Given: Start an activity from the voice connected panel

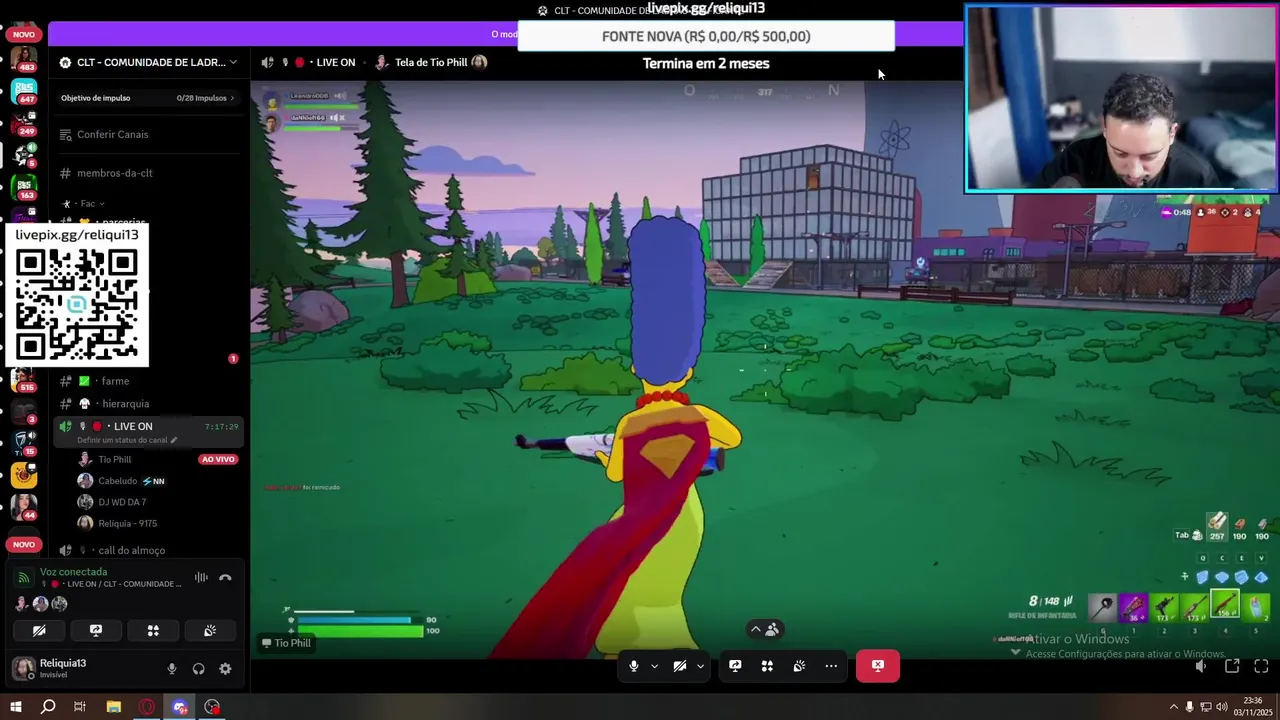Looking at the screenshot, I should [x=153, y=631].
